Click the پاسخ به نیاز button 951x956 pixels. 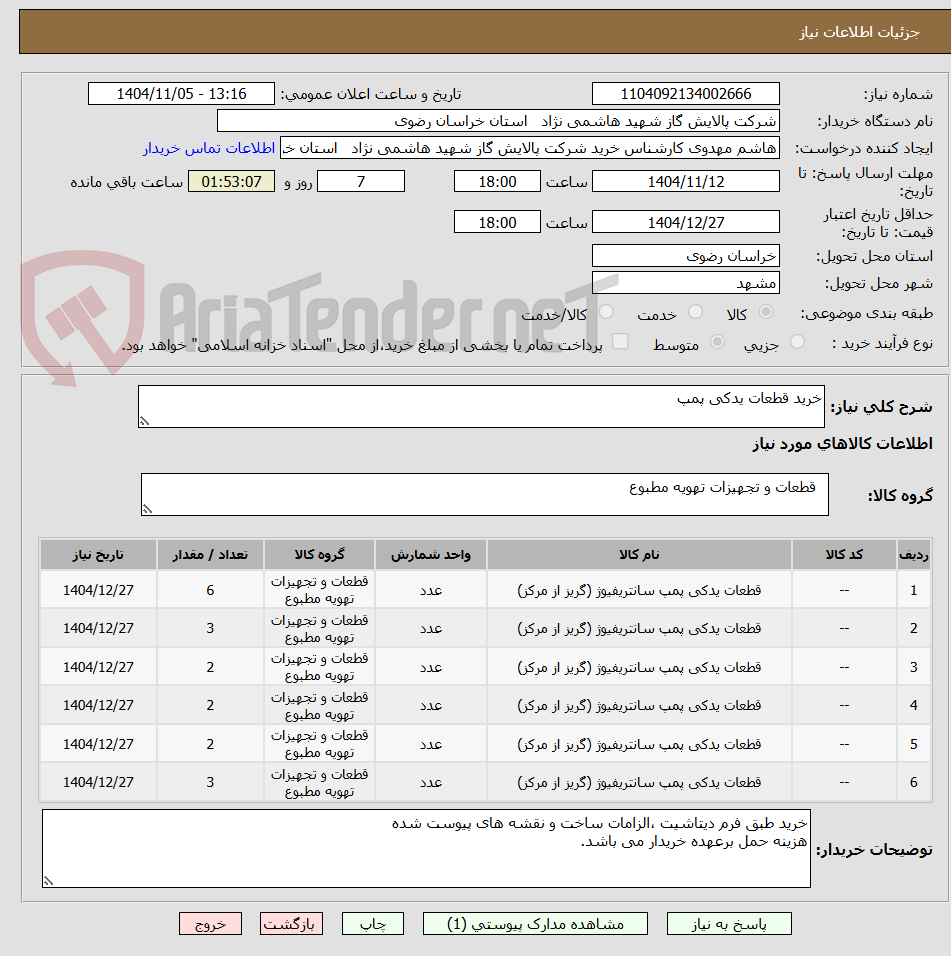coord(729,924)
